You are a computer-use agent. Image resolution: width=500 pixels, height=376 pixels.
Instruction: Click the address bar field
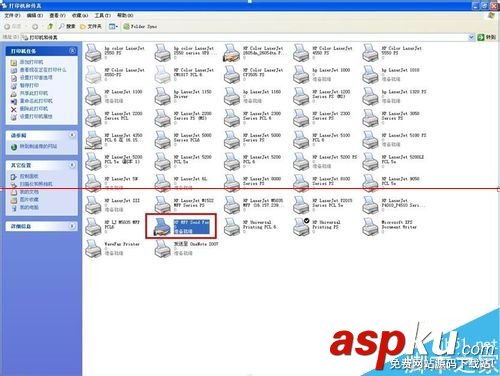(x=245, y=37)
